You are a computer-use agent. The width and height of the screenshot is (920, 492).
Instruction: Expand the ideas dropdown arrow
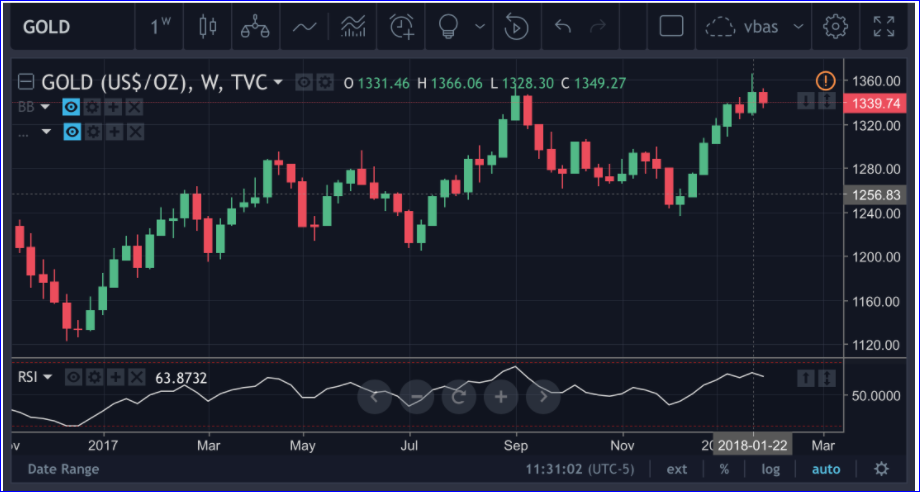480,26
